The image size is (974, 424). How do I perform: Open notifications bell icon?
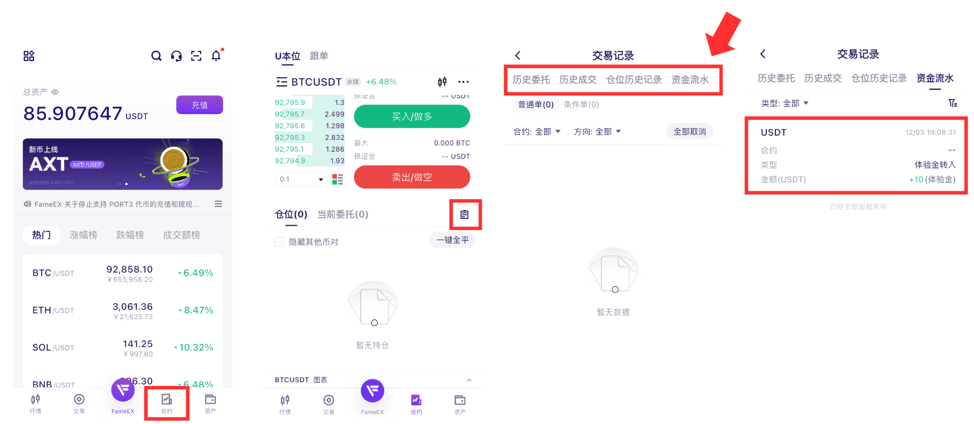click(x=216, y=56)
